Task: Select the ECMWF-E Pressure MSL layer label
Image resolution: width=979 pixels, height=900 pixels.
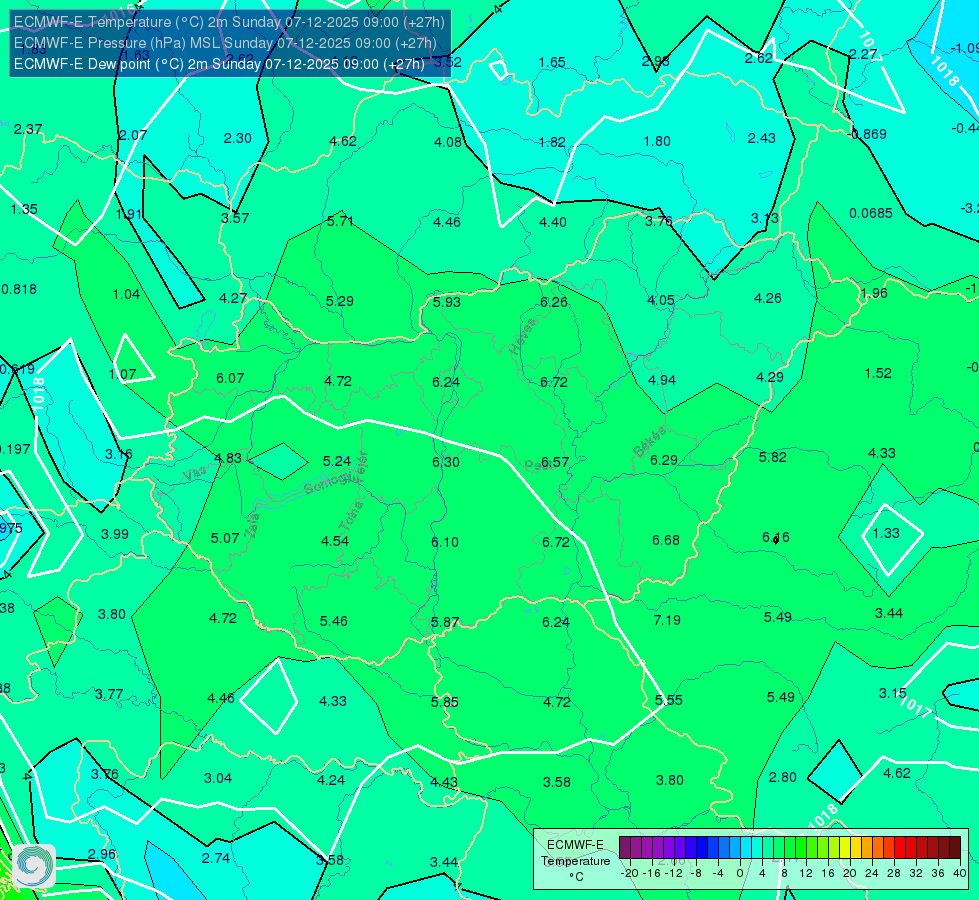Action: [x=225, y=43]
